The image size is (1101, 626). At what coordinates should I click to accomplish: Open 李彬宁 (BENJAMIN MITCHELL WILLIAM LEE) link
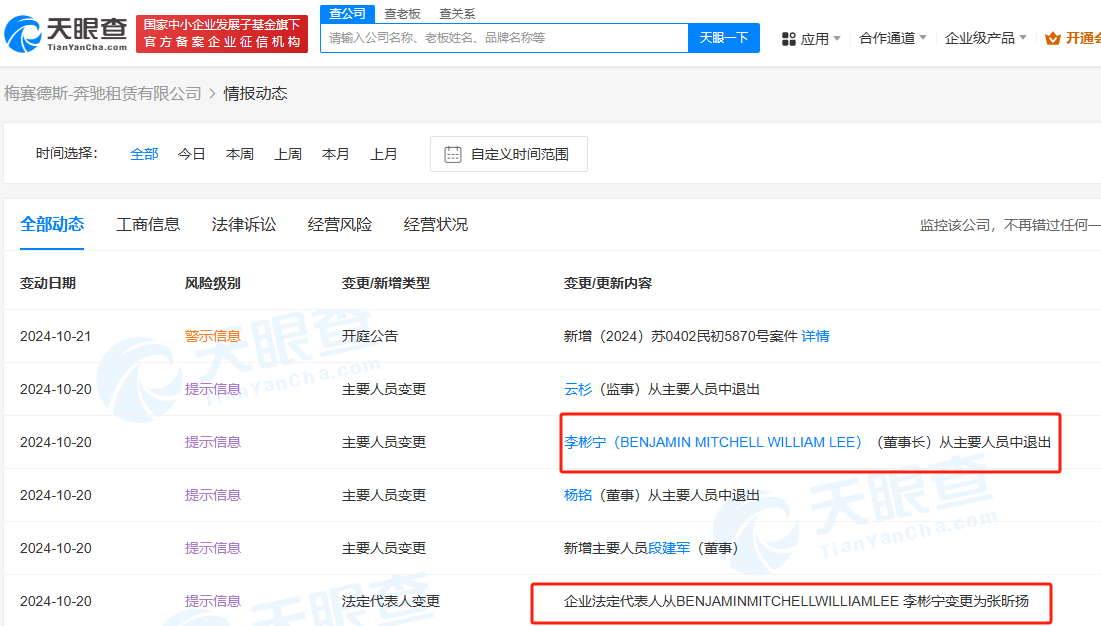[713, 442]
